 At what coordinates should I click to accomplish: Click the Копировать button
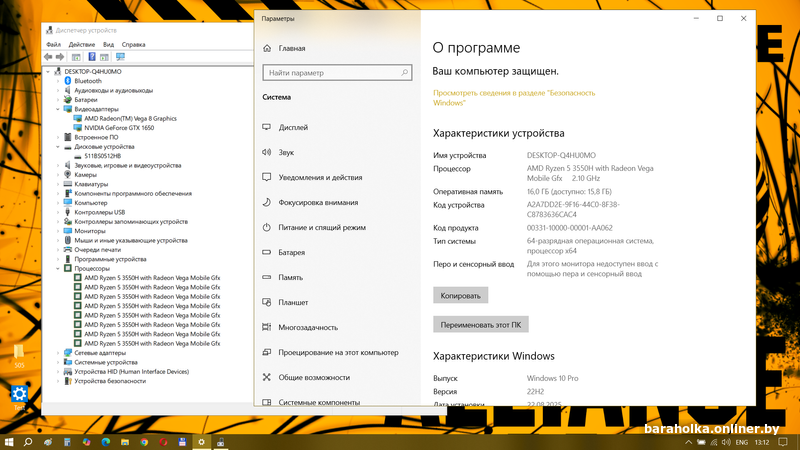(x=461, y=295)
